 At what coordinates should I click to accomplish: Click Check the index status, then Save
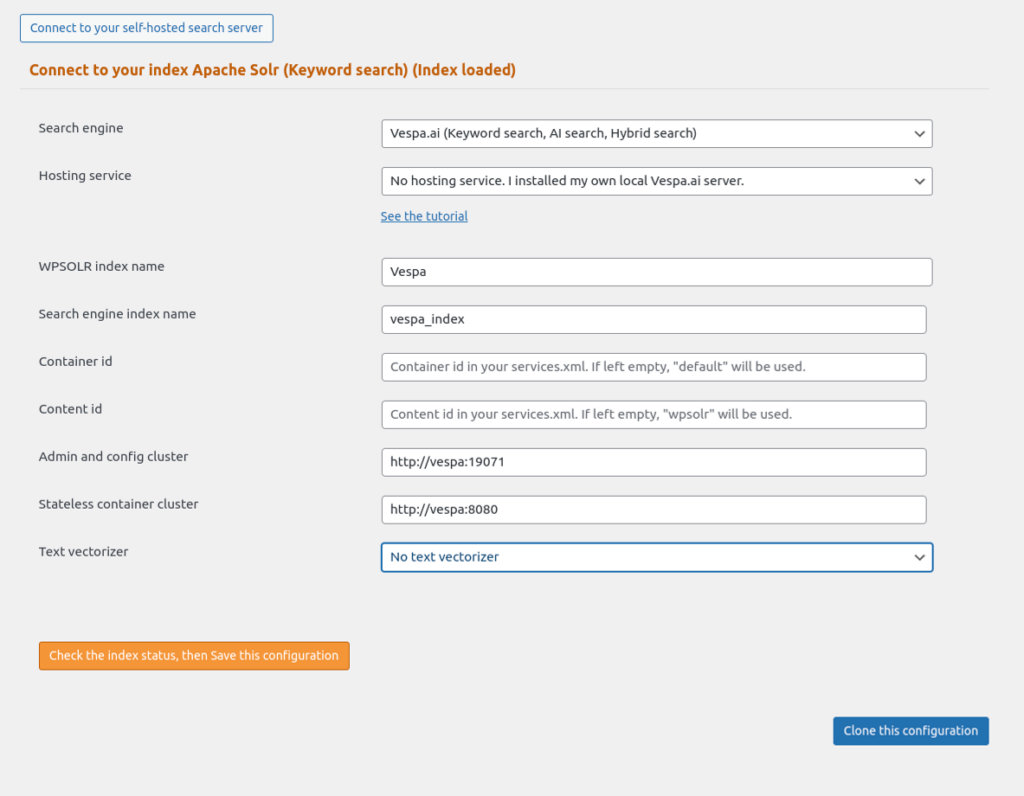pos(194,656)
